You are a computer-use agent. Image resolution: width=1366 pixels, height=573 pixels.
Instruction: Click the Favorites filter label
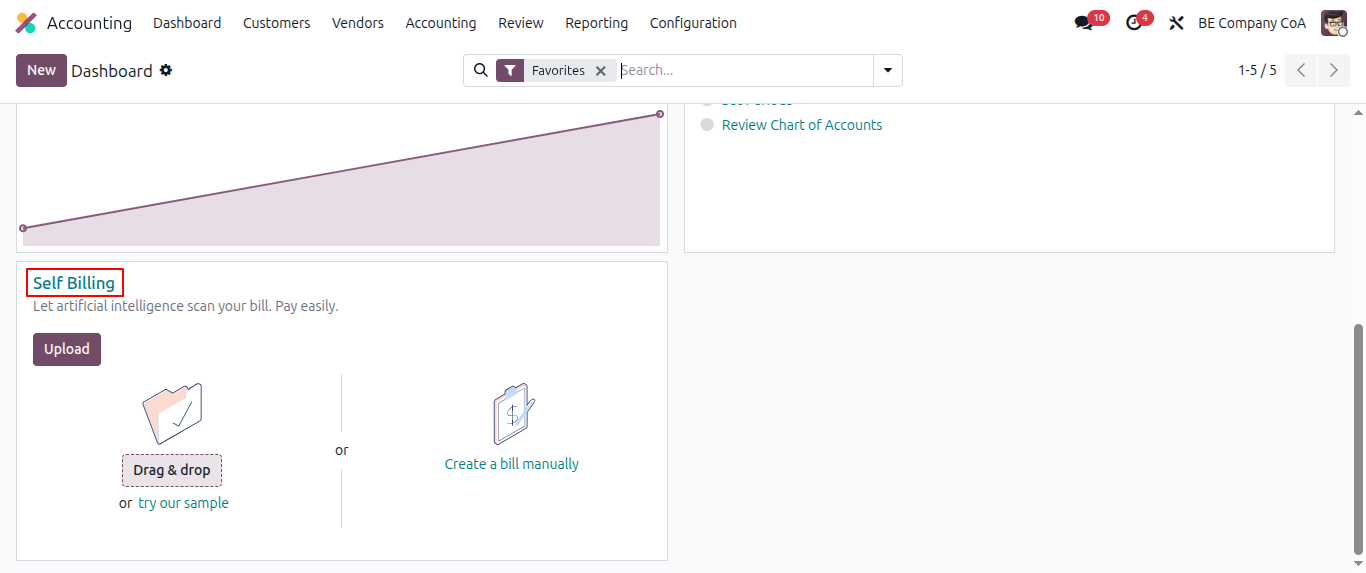pos(558,71)
